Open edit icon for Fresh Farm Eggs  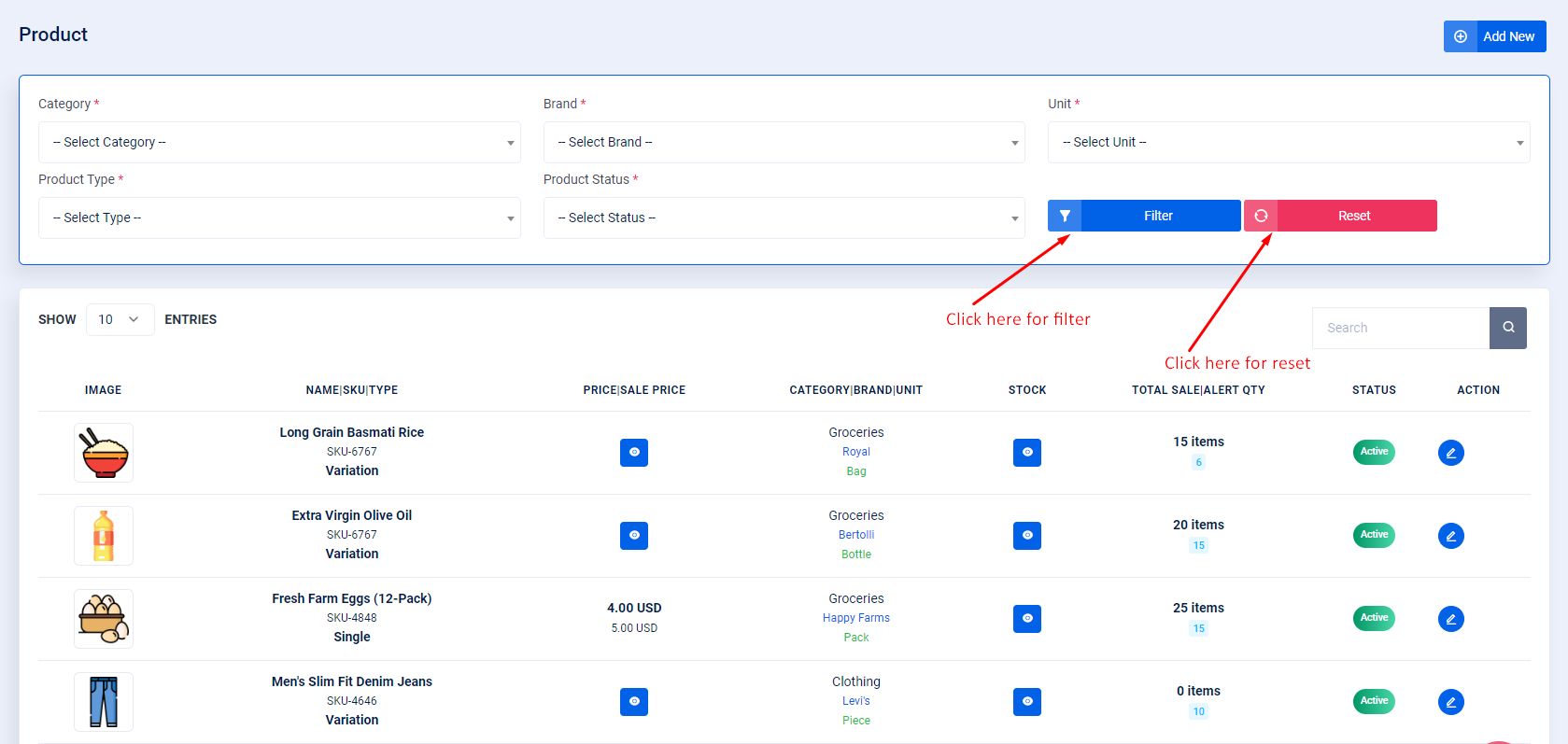pos(1450,619)
